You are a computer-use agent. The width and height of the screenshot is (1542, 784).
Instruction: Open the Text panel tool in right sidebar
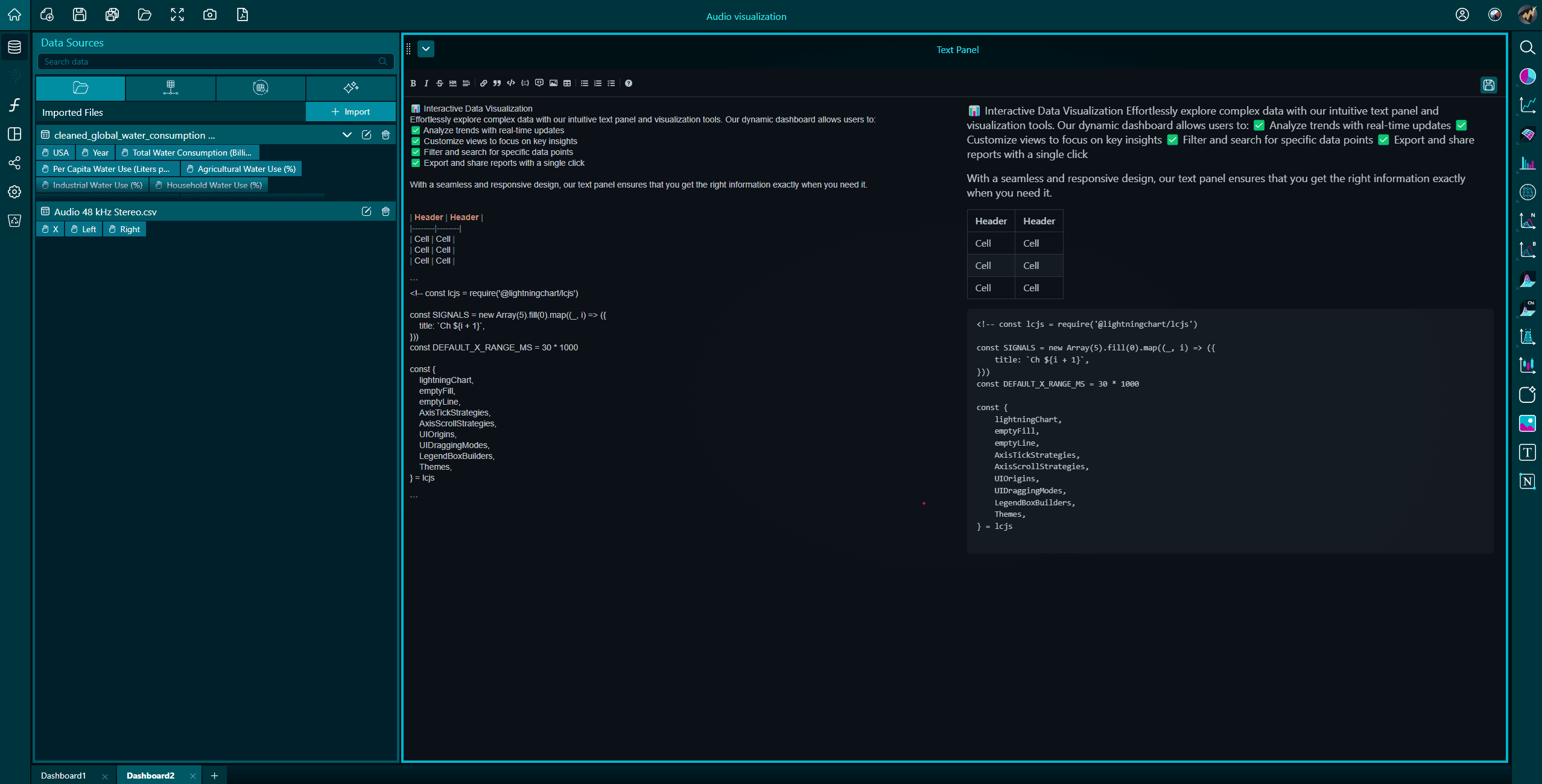[1527, 452]
